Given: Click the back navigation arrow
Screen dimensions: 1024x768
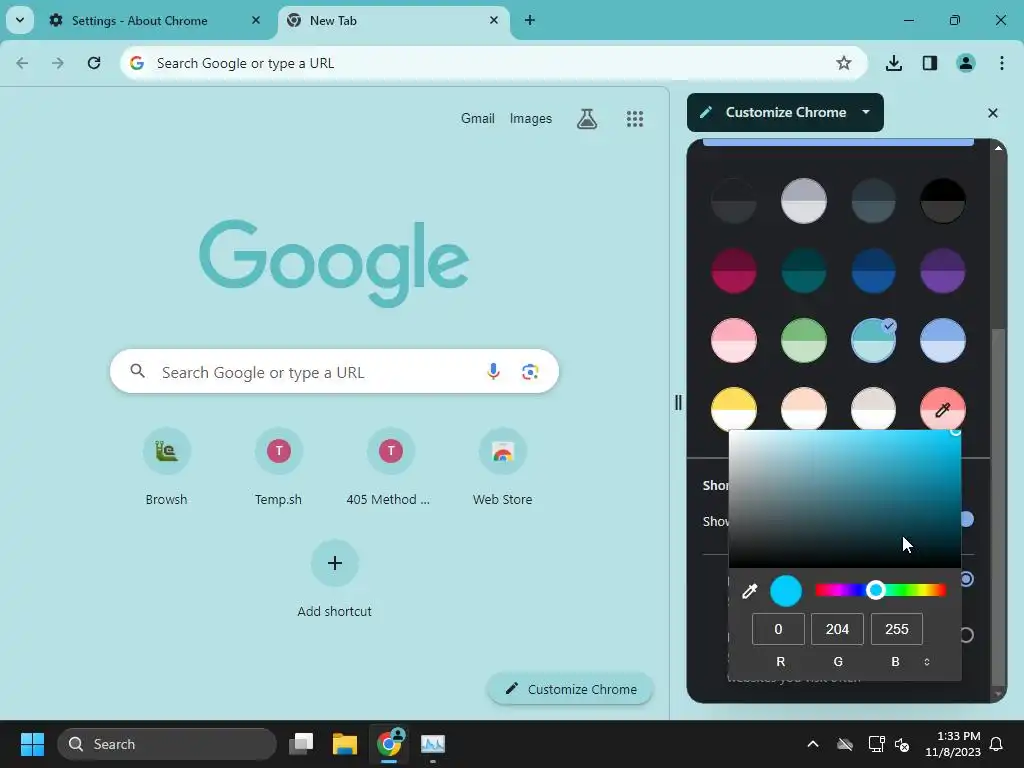Looking at the screenshot, I should tap(22, 63).
